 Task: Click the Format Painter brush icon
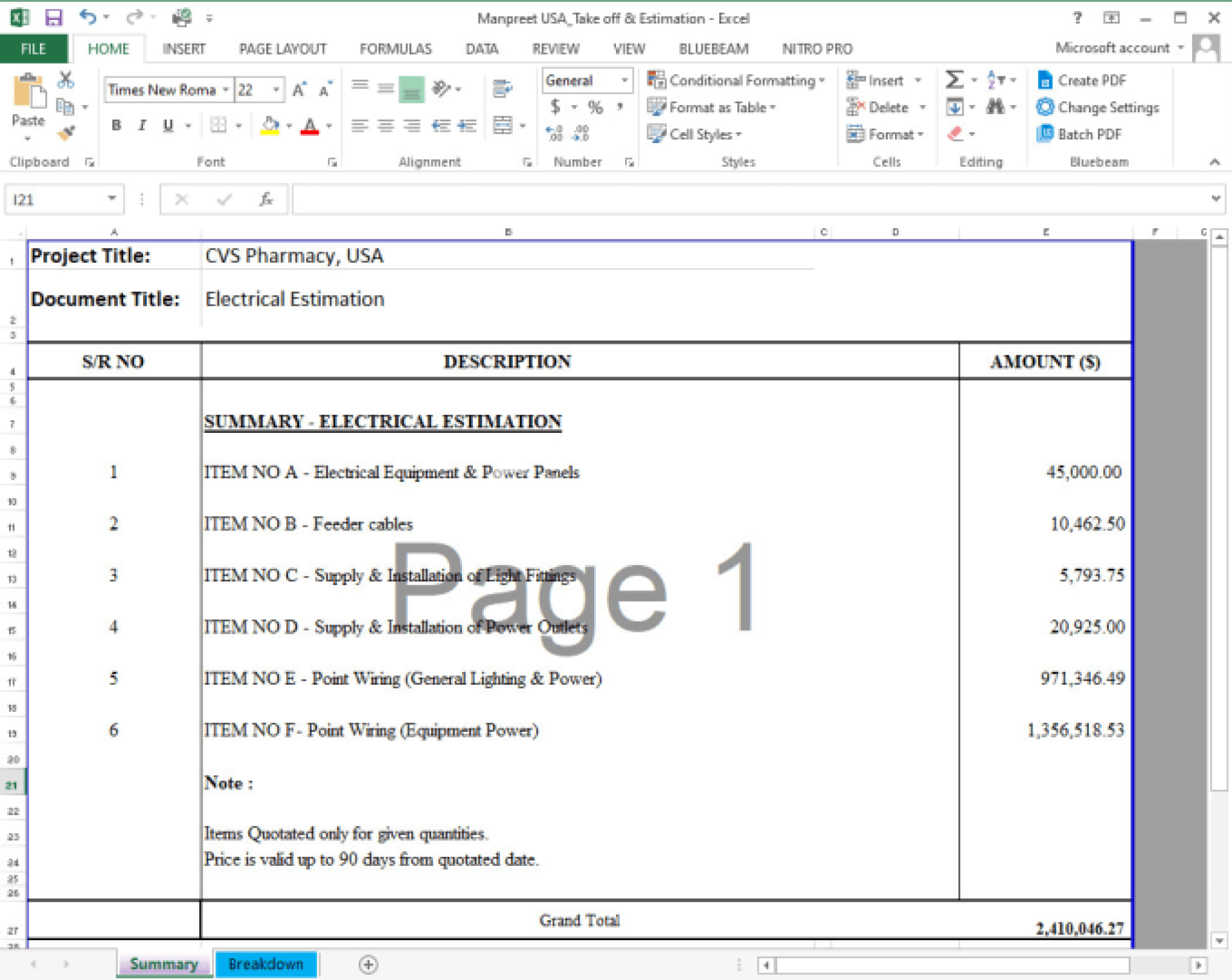click(65, 133)
